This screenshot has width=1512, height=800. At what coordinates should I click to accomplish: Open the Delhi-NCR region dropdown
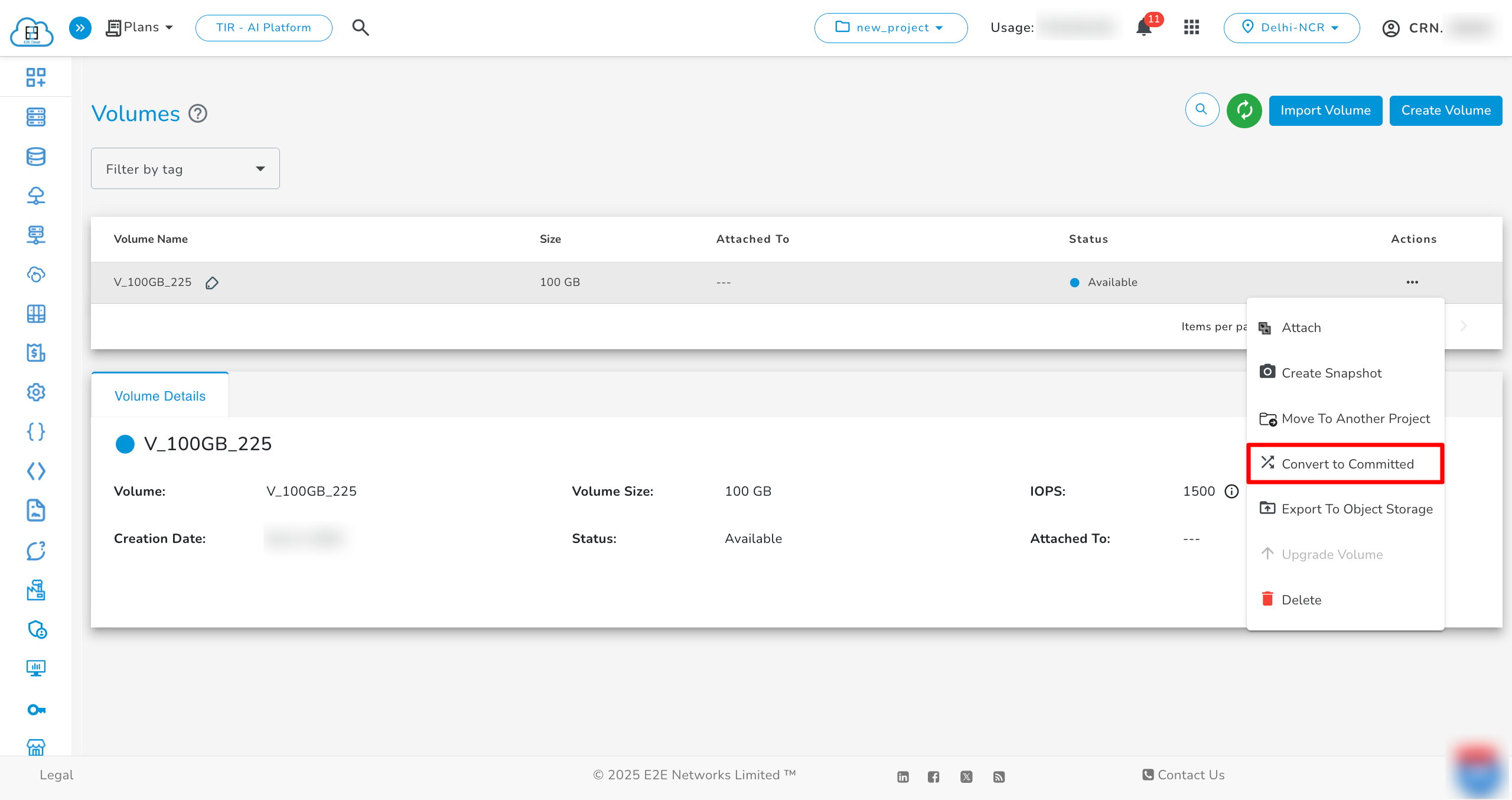tap(1291, 28)
